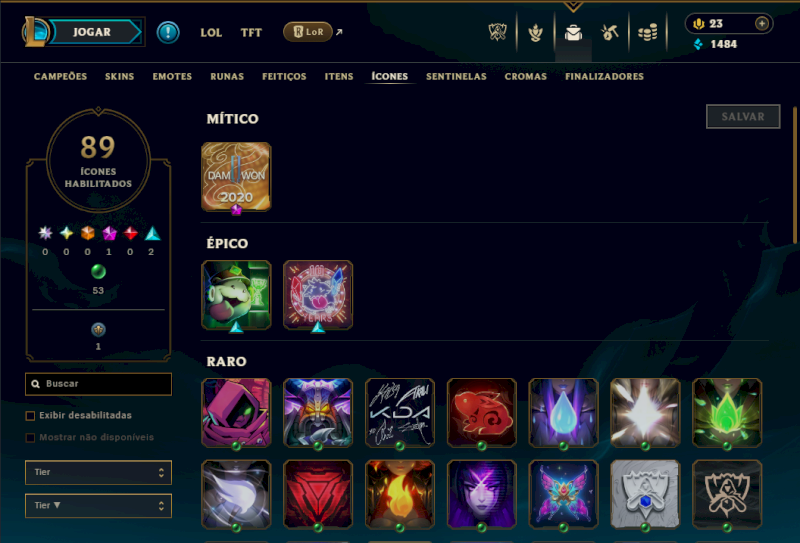Click the plus icon beside RP balance
The width and height of the screenshot is (800, 543).
pyautogui.click(x=762, y=23)
